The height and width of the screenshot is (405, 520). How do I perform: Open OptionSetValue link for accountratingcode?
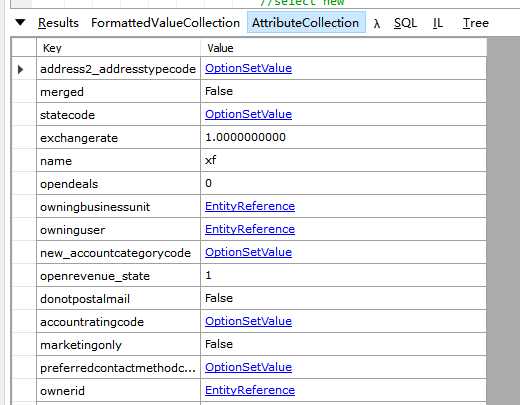click(x=248, y=321)
